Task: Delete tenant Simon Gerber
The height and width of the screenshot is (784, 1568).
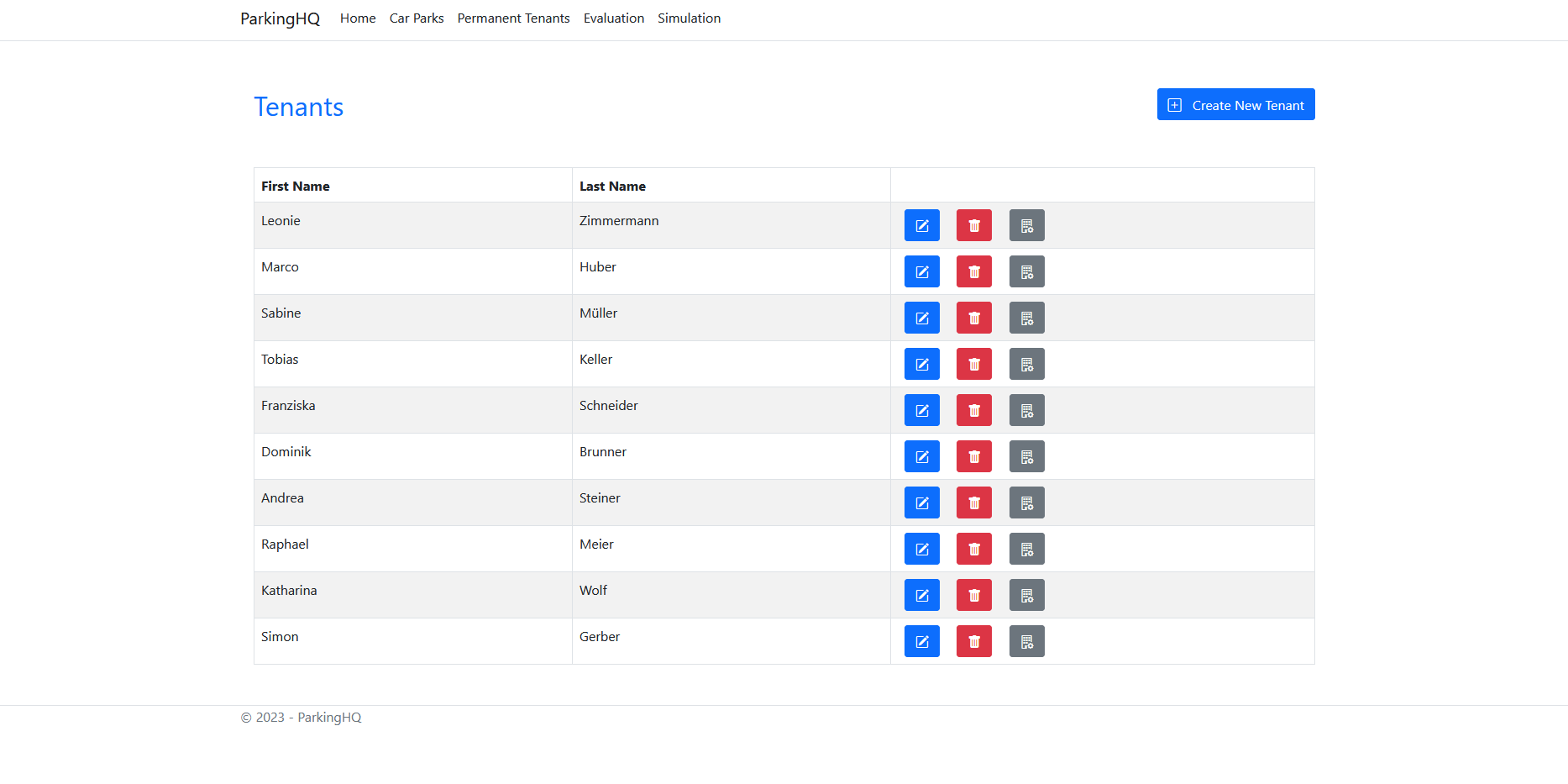Action: coord(973,641)
